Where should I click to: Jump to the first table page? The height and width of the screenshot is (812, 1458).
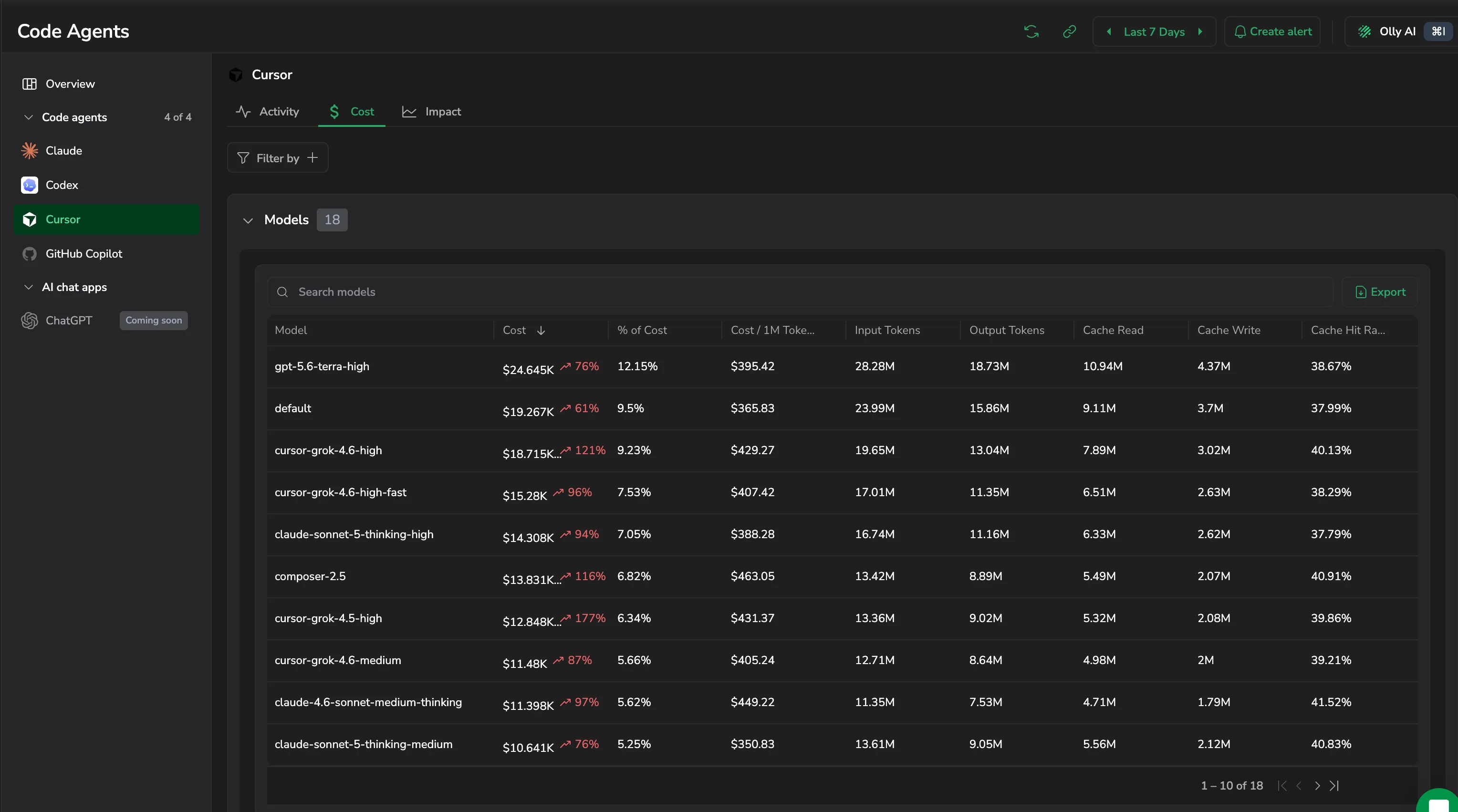click(x=1282, y=785)
